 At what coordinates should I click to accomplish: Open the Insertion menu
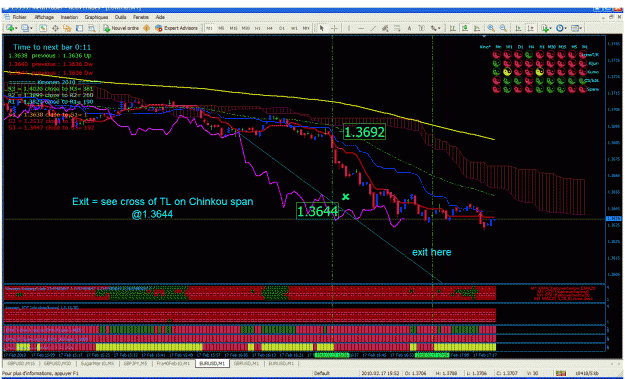(x=69, y=17)
